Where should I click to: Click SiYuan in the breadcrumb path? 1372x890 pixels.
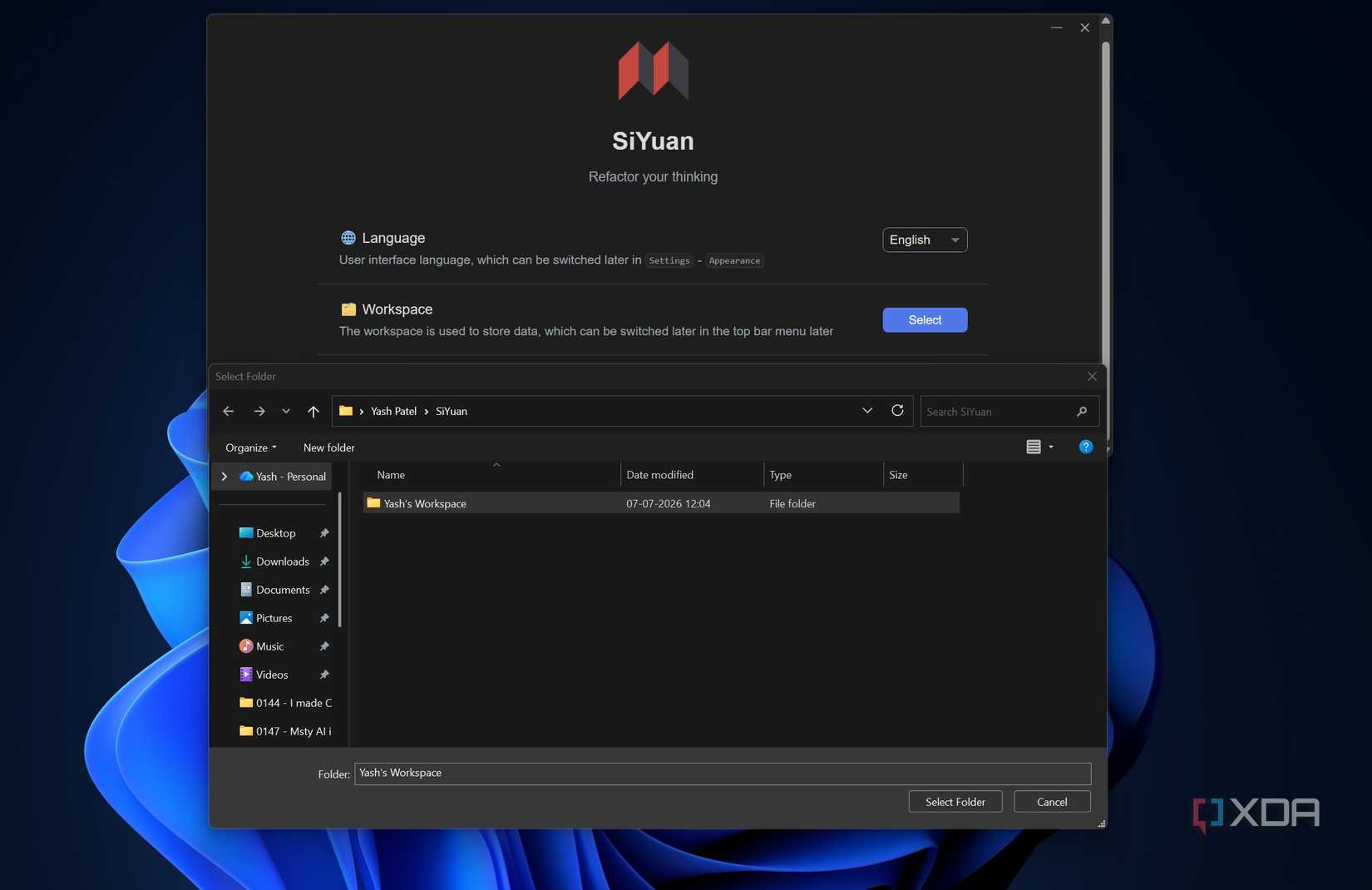(x=452, y=411)
